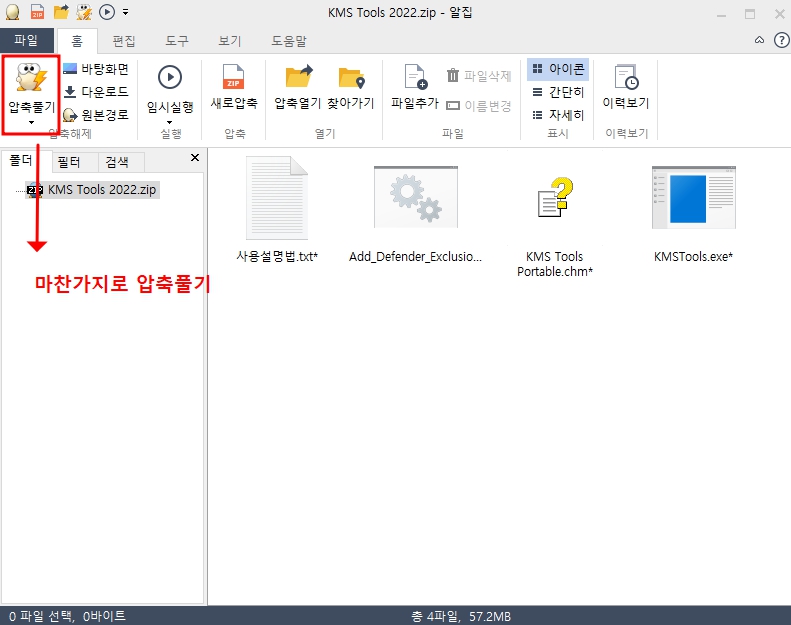This screenshot has height=625, width=791.
Task: Click the 이름변경 rename button
Action: point(479,105)
